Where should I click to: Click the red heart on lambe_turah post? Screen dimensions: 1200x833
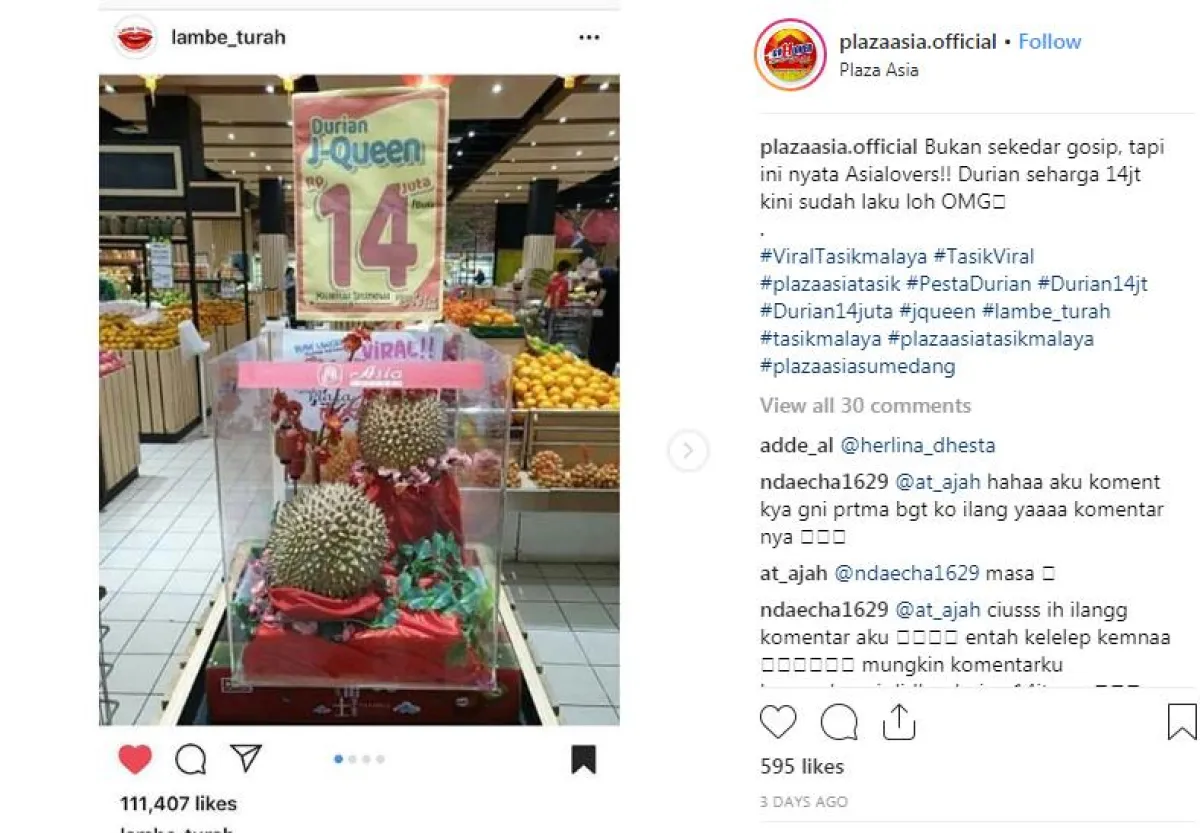tap(135, 760)
